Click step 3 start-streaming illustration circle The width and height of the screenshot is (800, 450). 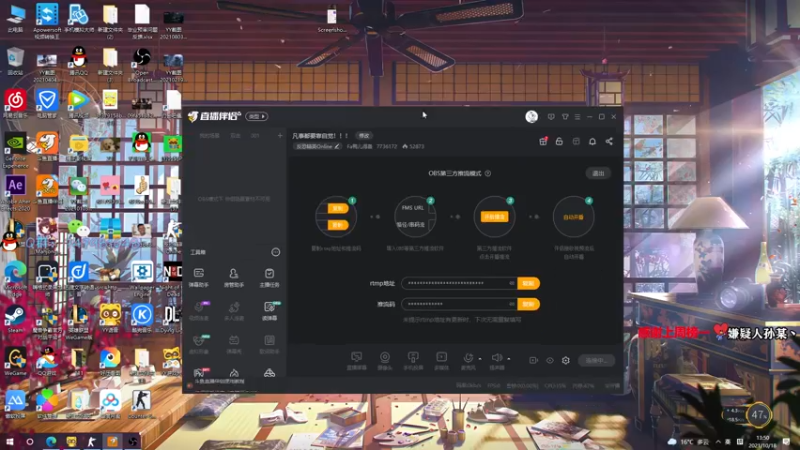point(494,217)
